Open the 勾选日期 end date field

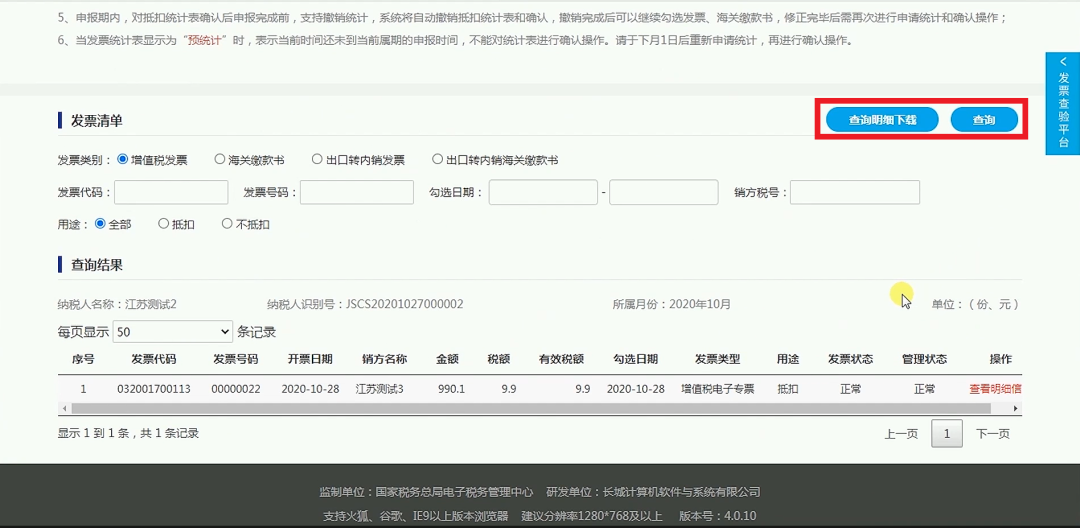pos(664,192)
